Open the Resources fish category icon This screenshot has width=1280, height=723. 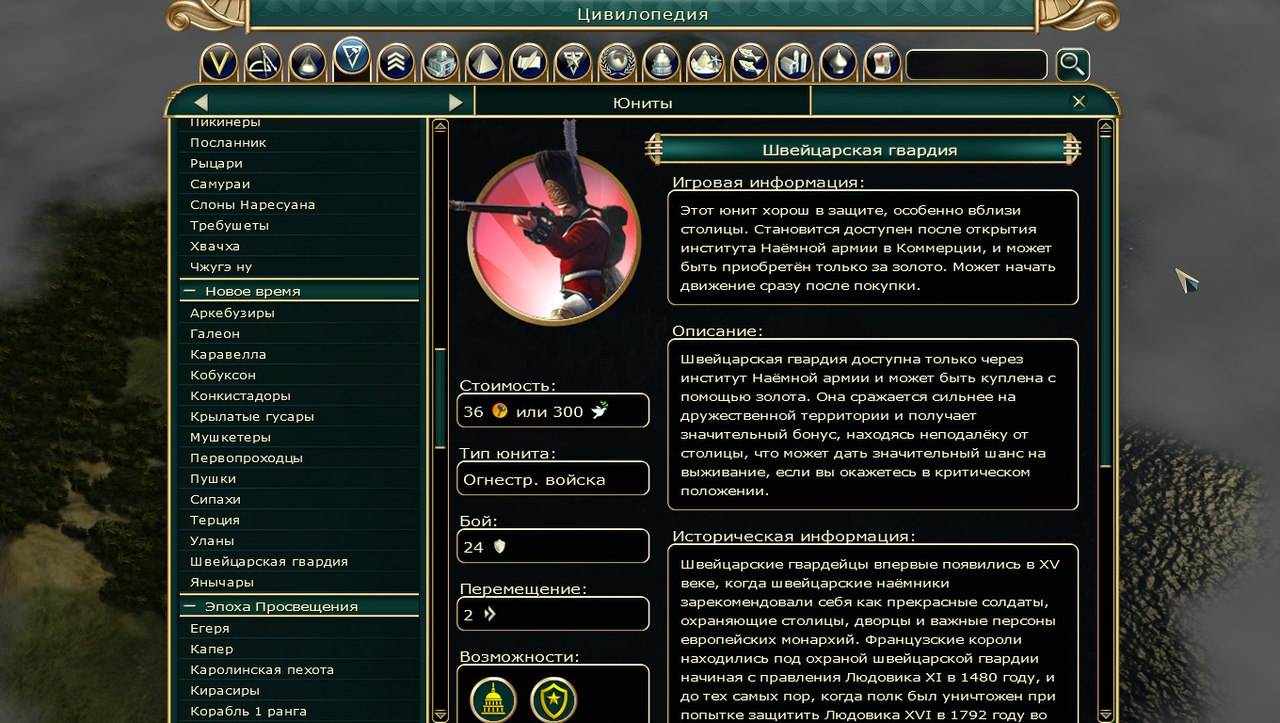click(749, 63)
